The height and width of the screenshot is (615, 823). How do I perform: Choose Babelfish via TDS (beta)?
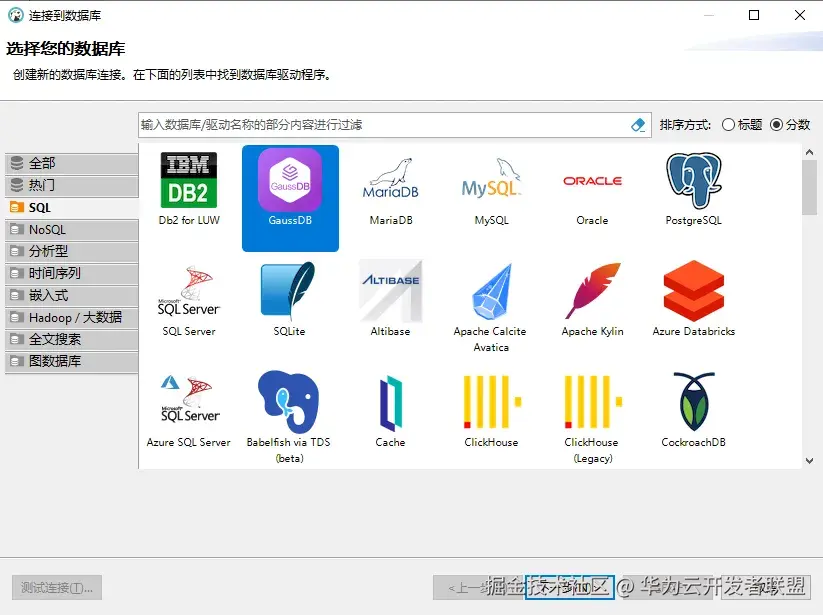pyautogui.click(x=288, y=402)
